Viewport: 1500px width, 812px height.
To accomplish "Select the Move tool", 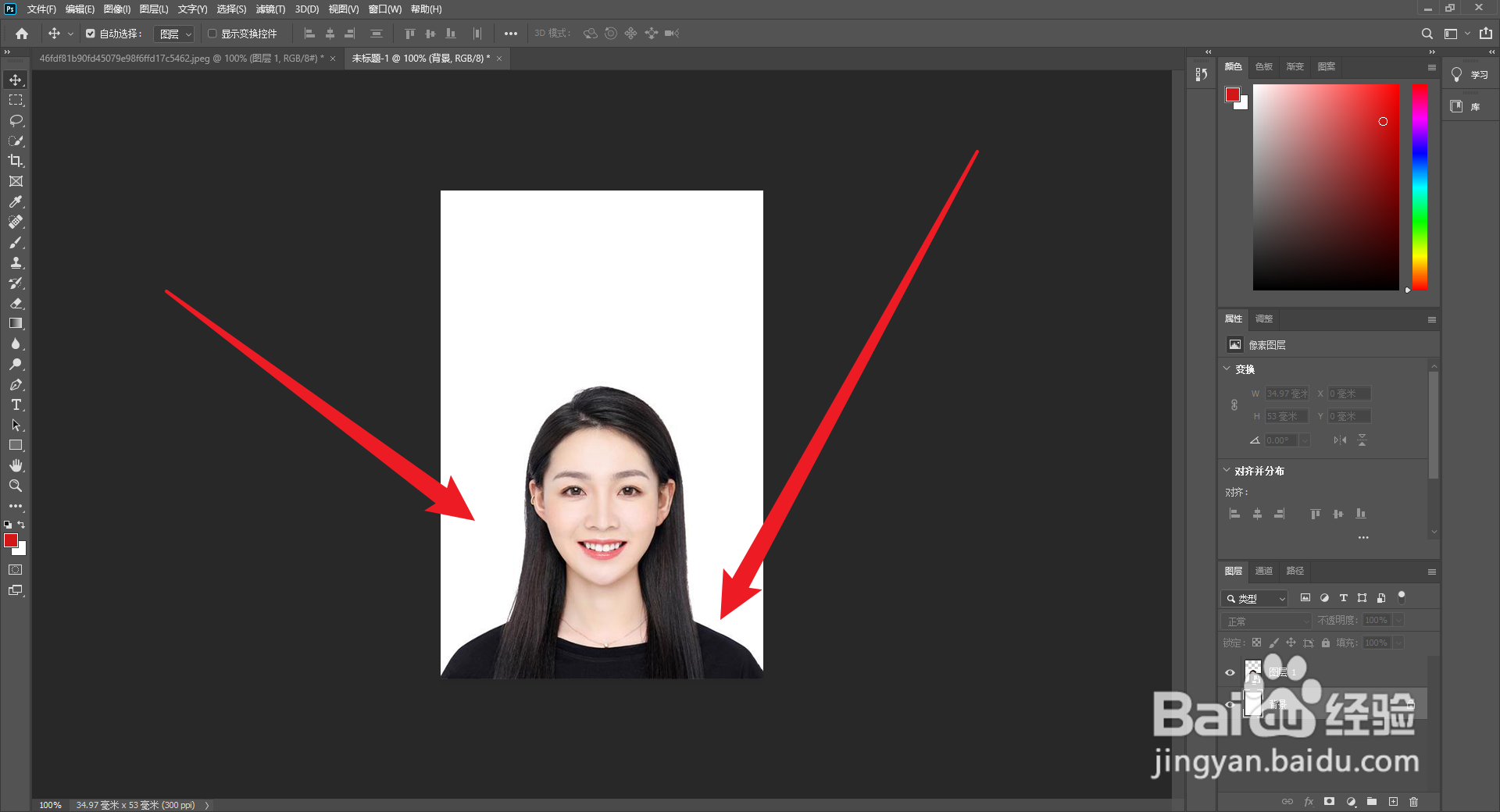I will pos(16,79).
